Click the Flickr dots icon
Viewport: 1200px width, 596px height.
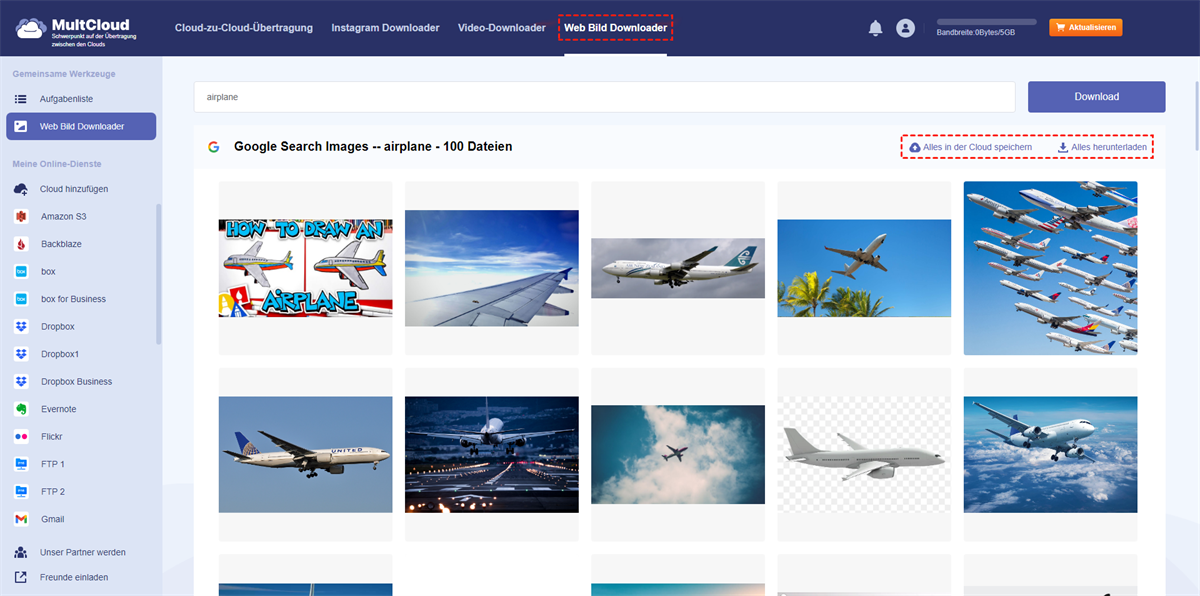[21, 436]
